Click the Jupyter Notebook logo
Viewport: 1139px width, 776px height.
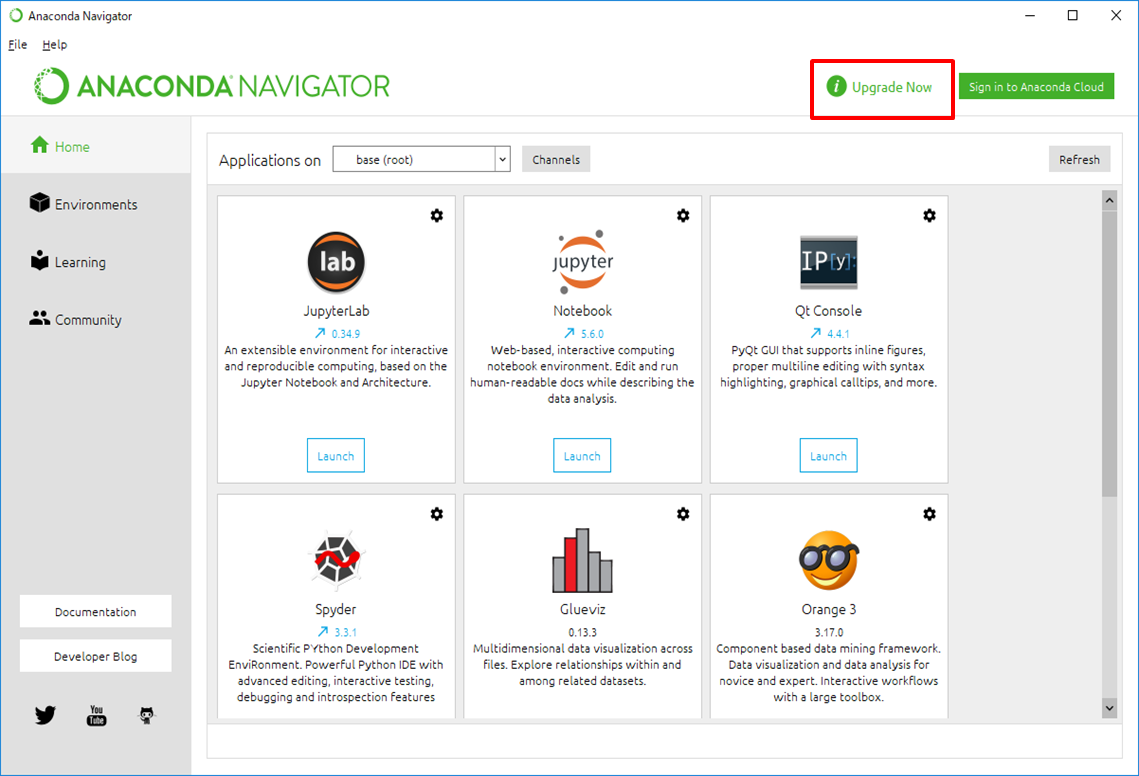(583, 260)
